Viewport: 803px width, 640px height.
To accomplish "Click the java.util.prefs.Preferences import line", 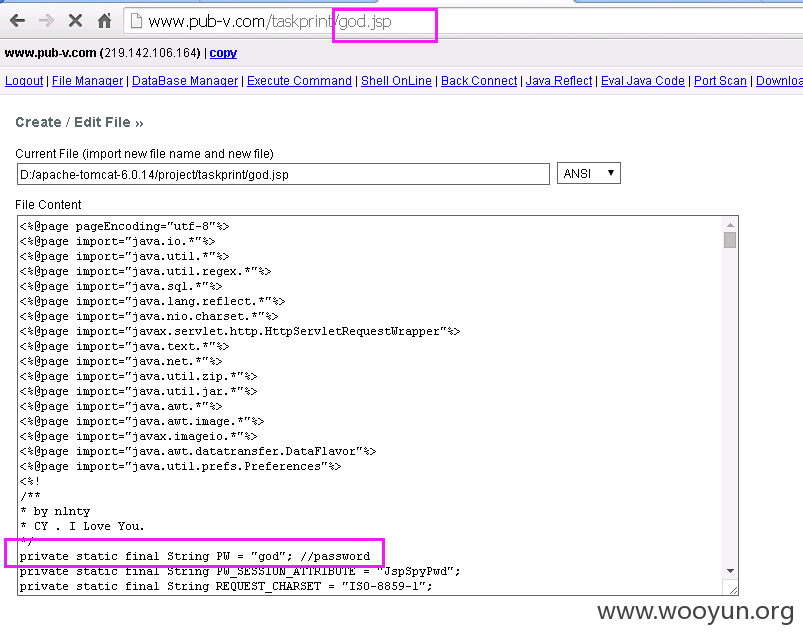I will [x=180, y=466].
